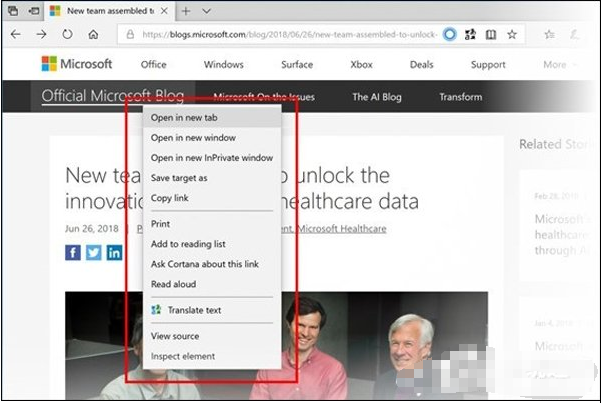Close the New team assembled tab
The height and width of the screenshot is (403, 602).
coord(164,11)
